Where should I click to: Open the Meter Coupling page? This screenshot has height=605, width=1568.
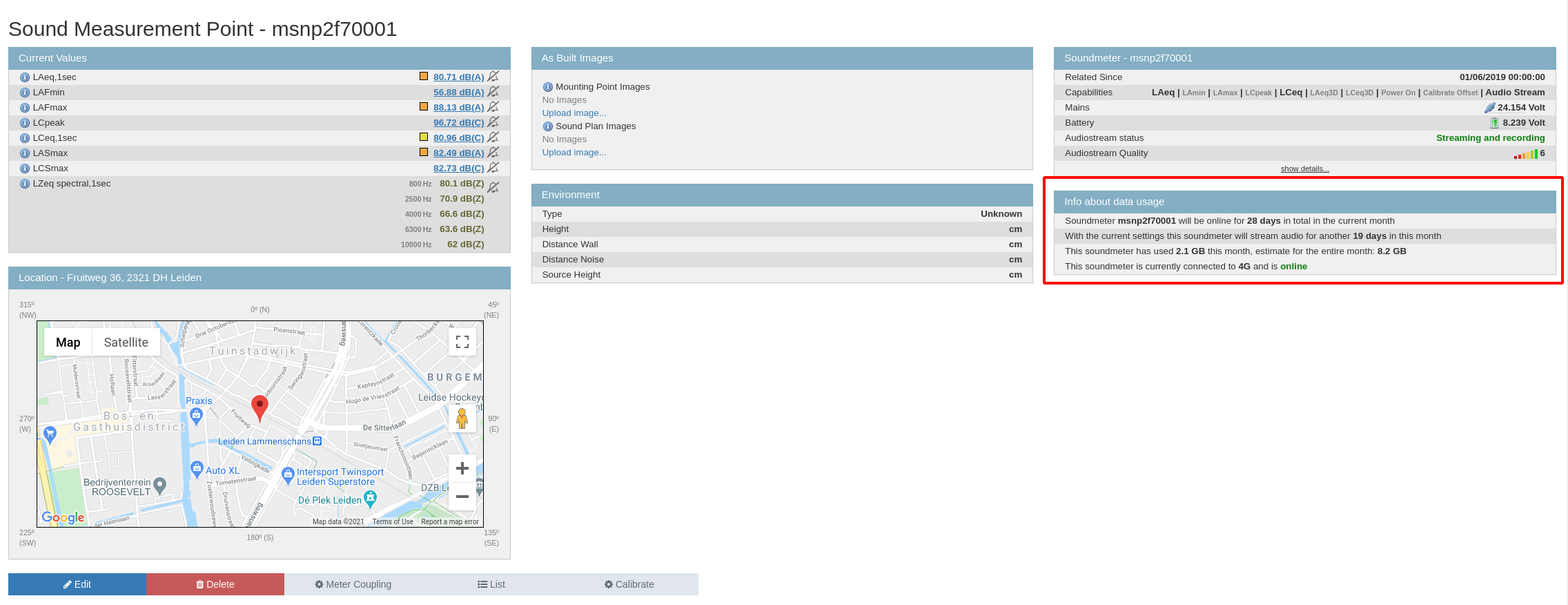pyautogui.click(x=353, y=584)
